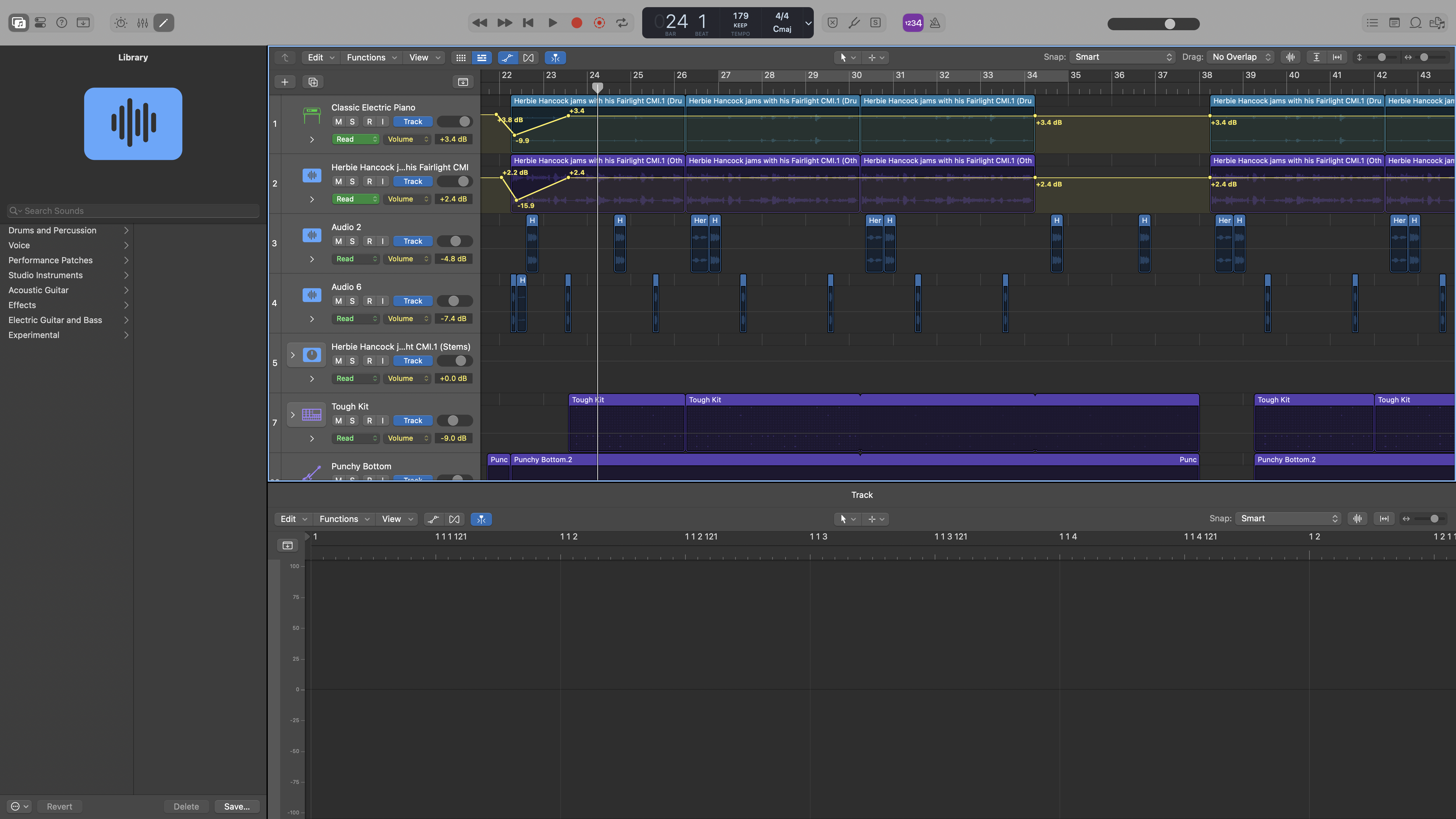Click the Save... button in Library
The height and width of the screenshot is (819, 1456).
point(236,807)
